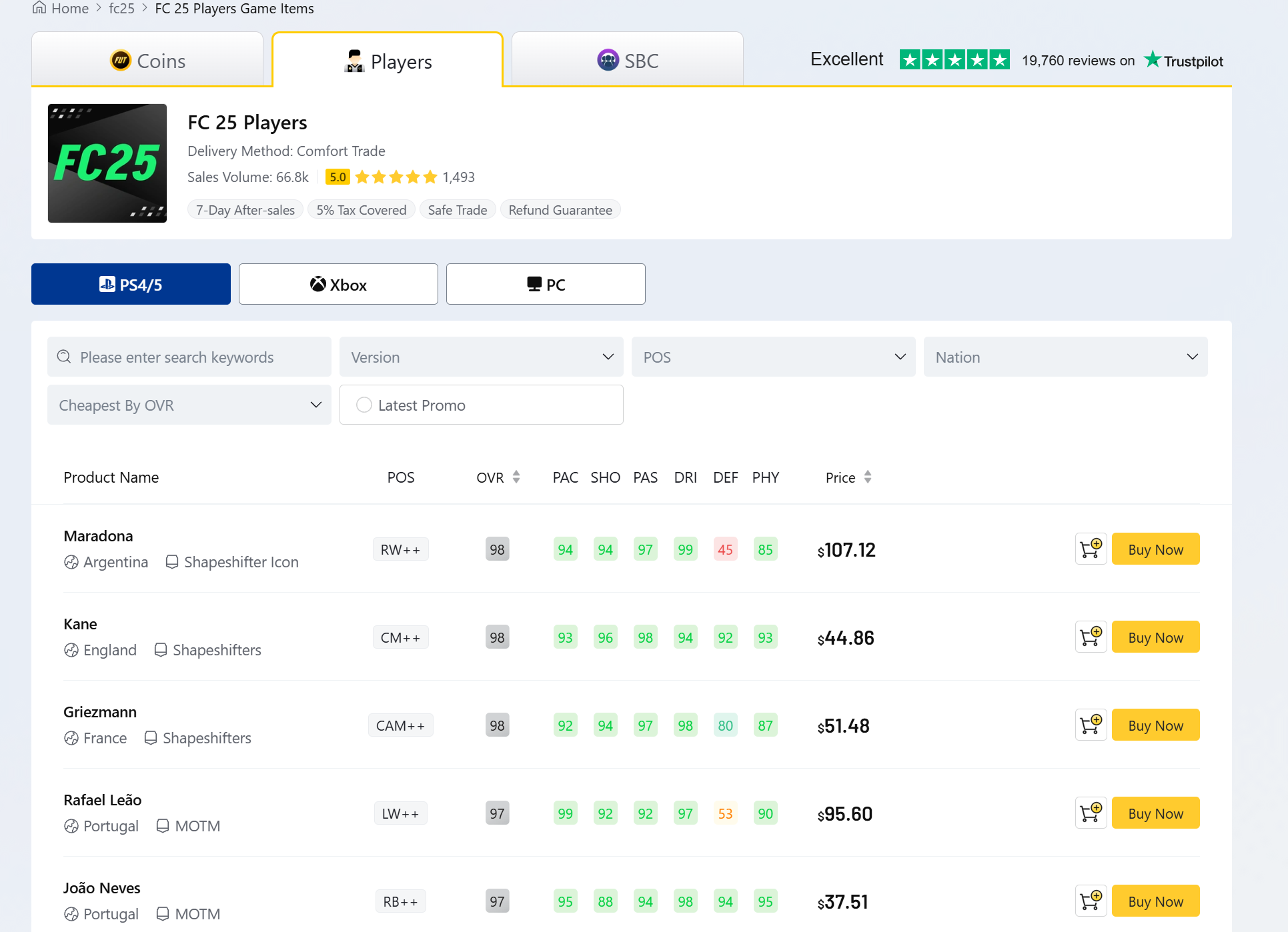Image resolution: width=1288 pixels, height=932 pixels.
Task: Click the nation icon beside Argentina
Action: 71,562
